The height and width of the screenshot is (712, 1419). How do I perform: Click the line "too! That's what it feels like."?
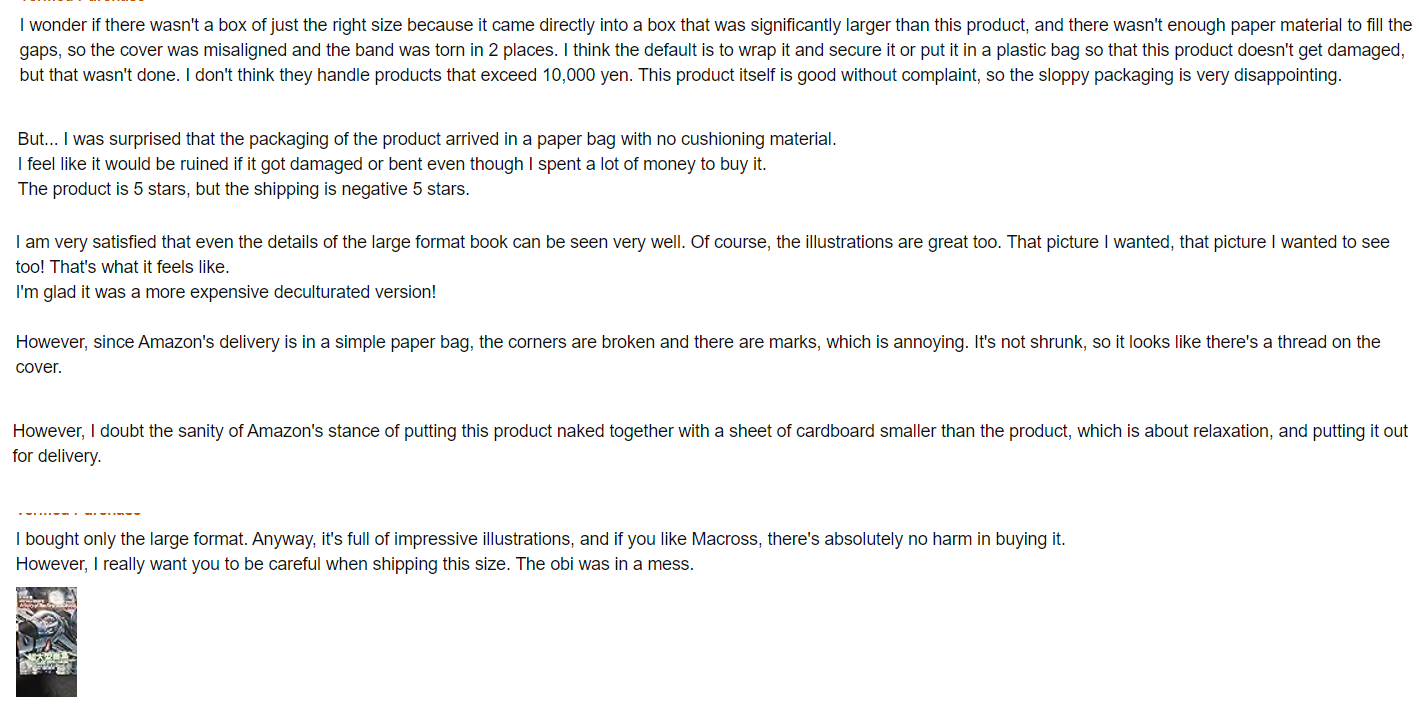point(122,268)
